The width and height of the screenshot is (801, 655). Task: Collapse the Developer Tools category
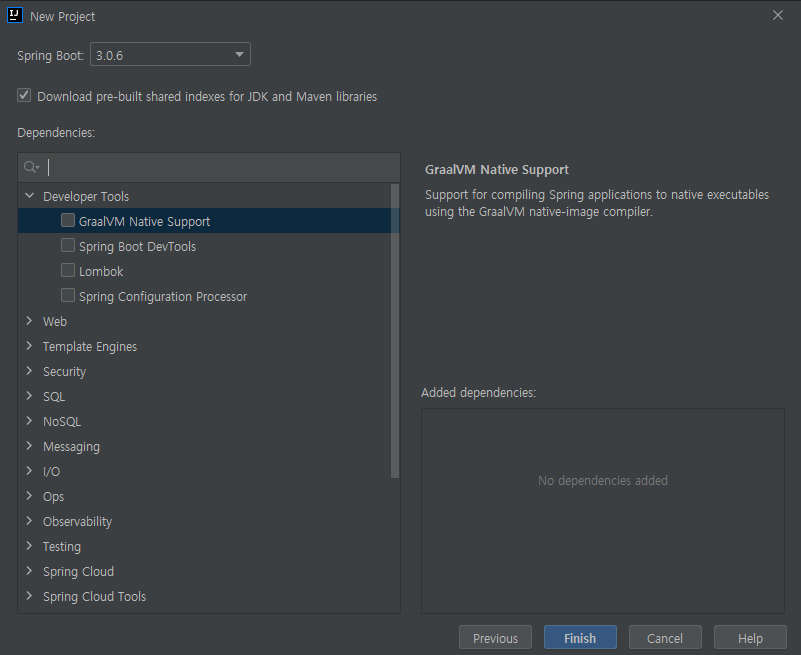click(x=30, y=196)
